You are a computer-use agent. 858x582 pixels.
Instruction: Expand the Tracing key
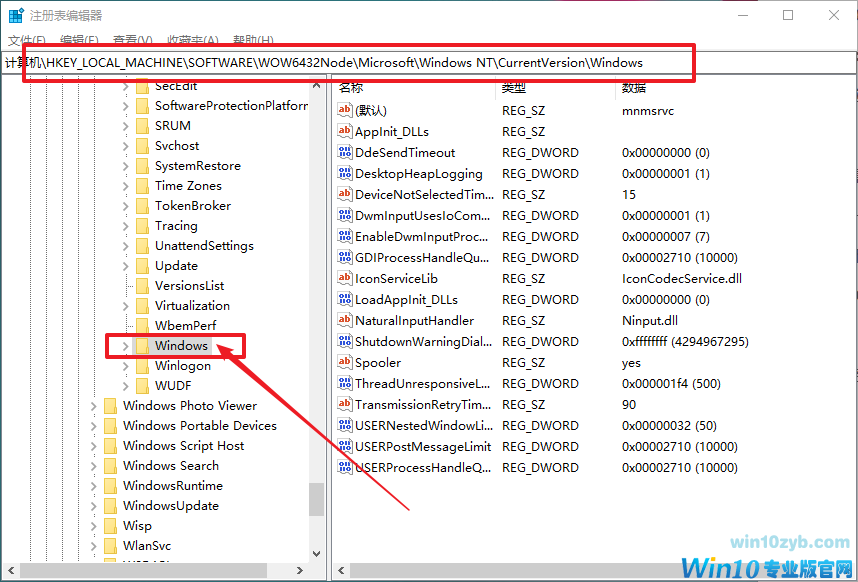coord(125,226)
